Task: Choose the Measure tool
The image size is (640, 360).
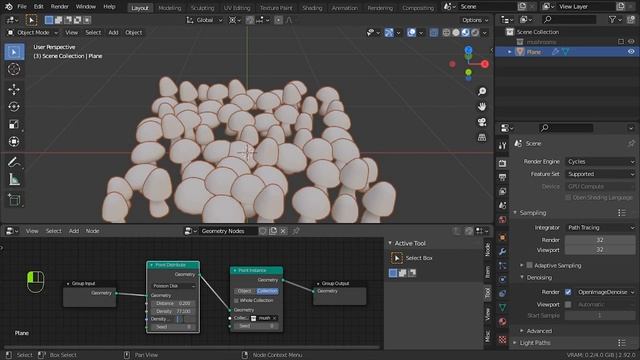Action: click(14, 180)
